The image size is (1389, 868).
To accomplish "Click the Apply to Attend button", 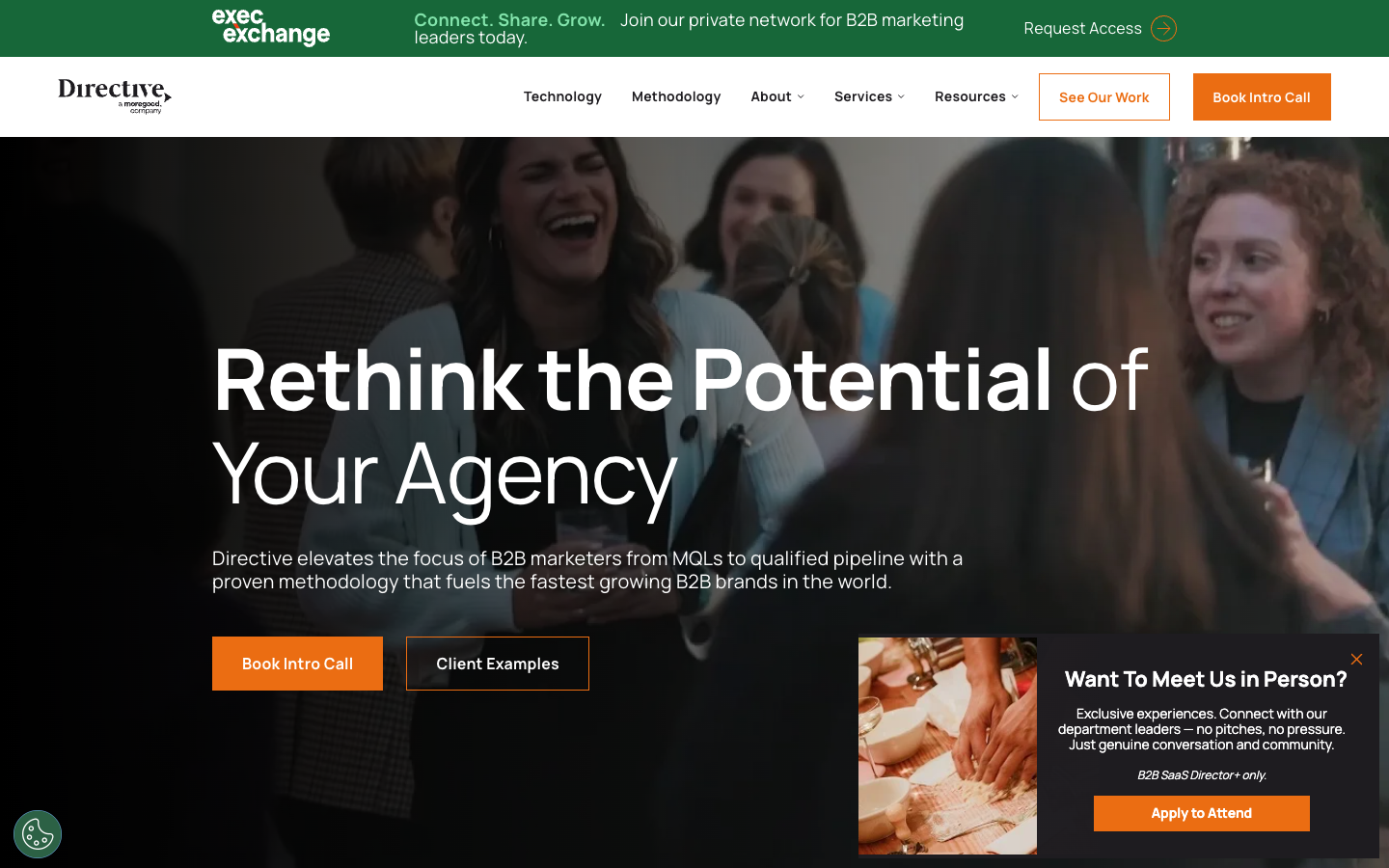I will coord(1202,813).
